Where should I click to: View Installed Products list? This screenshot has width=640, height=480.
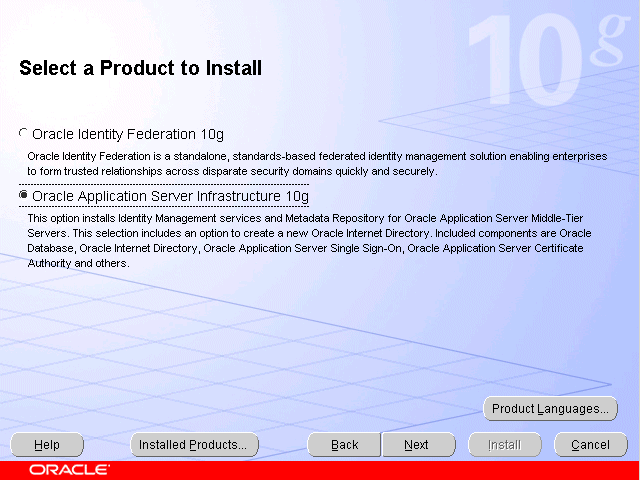[x=194, y=444]
